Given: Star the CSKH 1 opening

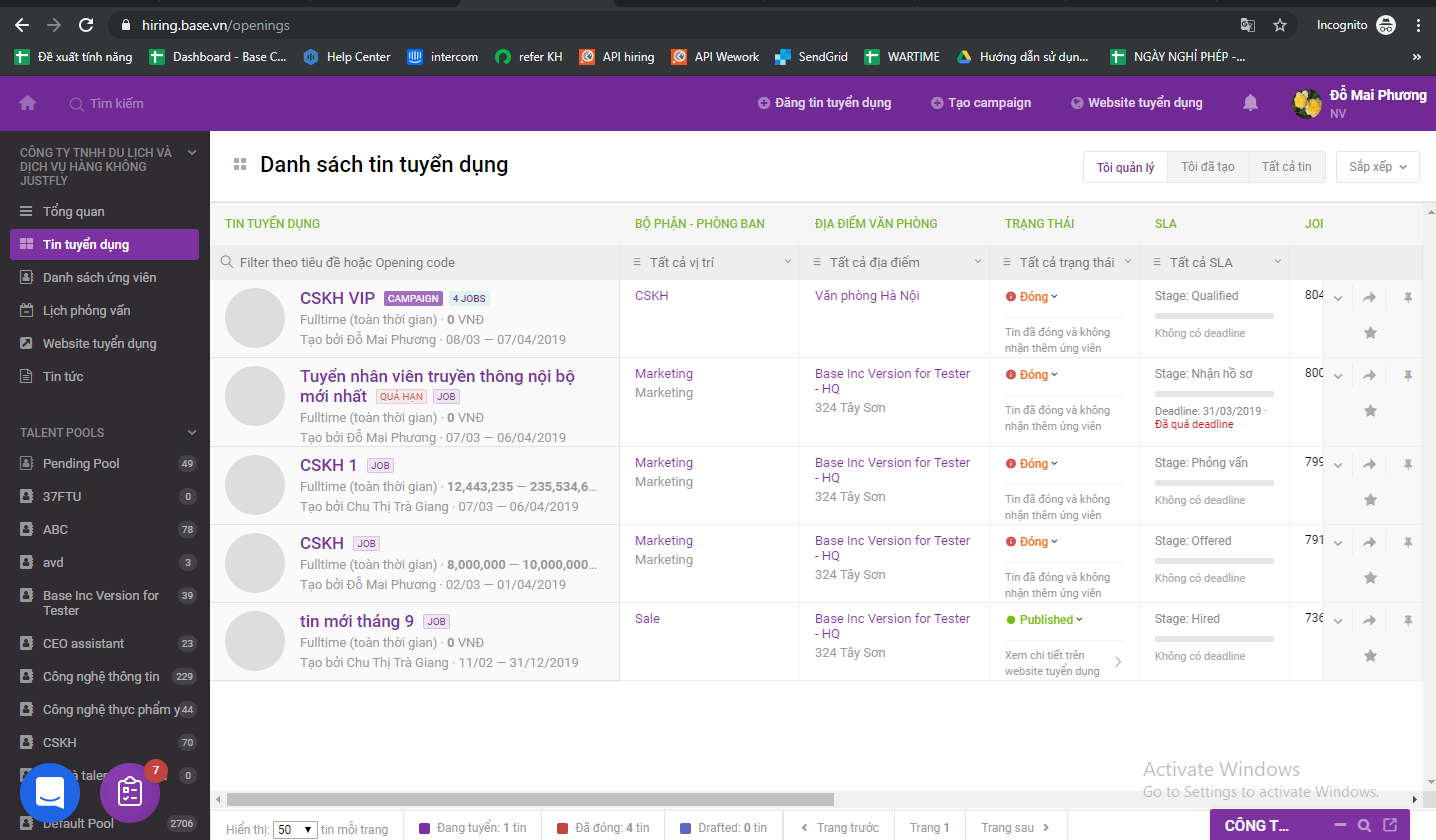Looking at the screenshot, I should point(1371,500).
